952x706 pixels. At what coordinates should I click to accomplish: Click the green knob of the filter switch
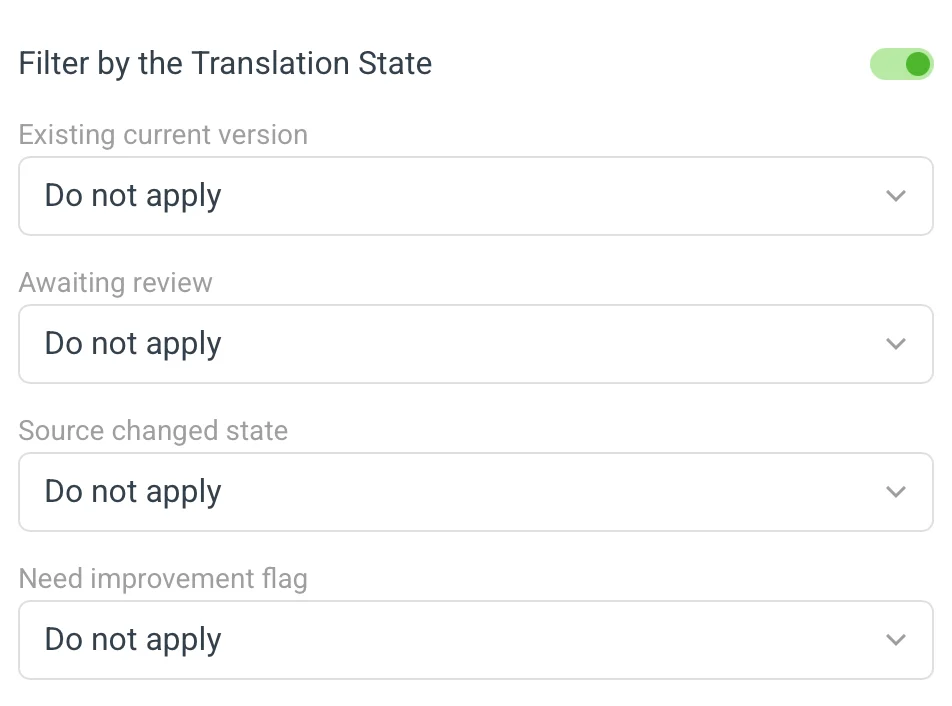pos(917,65)
